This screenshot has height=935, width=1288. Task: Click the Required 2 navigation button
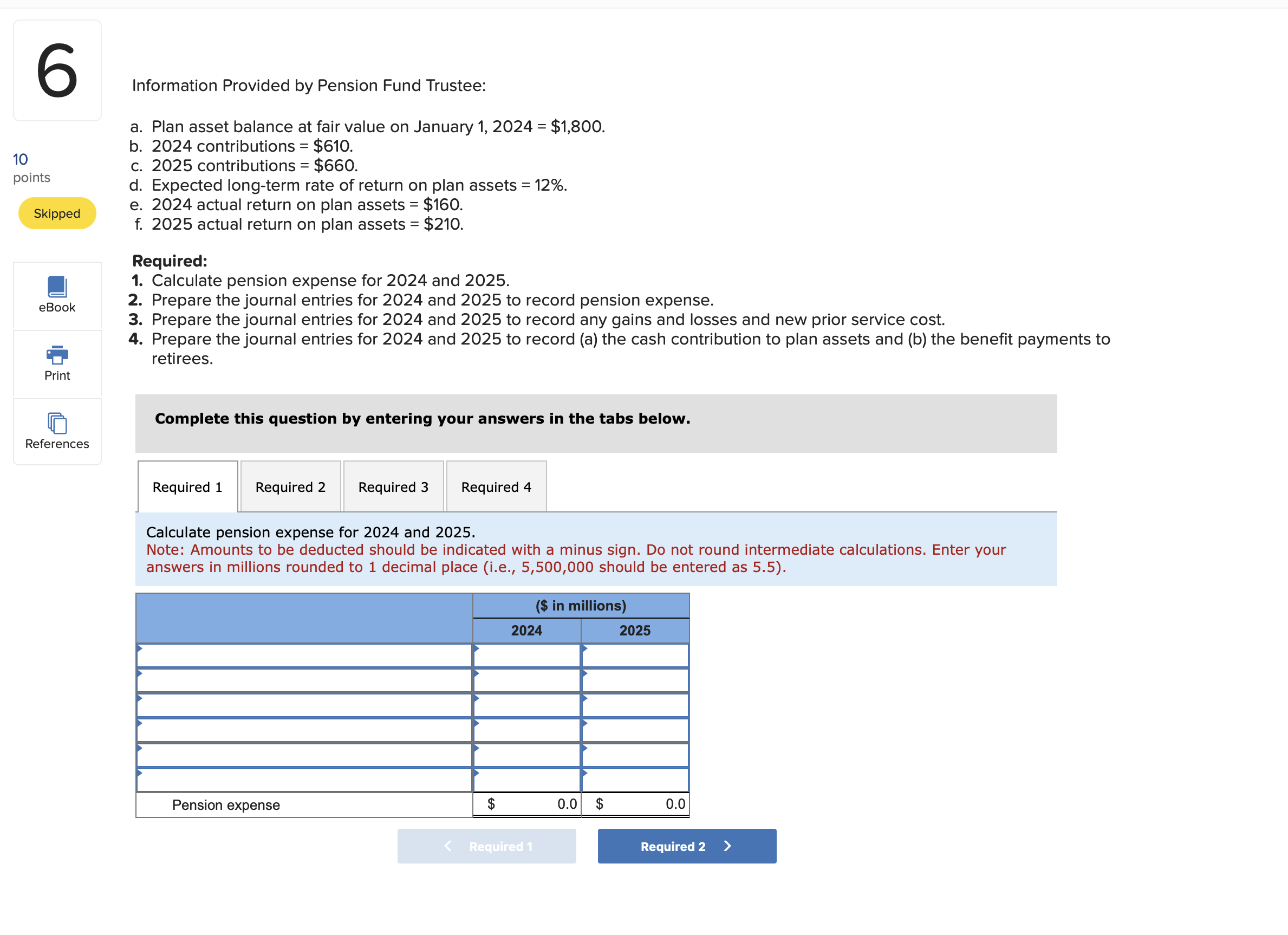click(687, 846)
